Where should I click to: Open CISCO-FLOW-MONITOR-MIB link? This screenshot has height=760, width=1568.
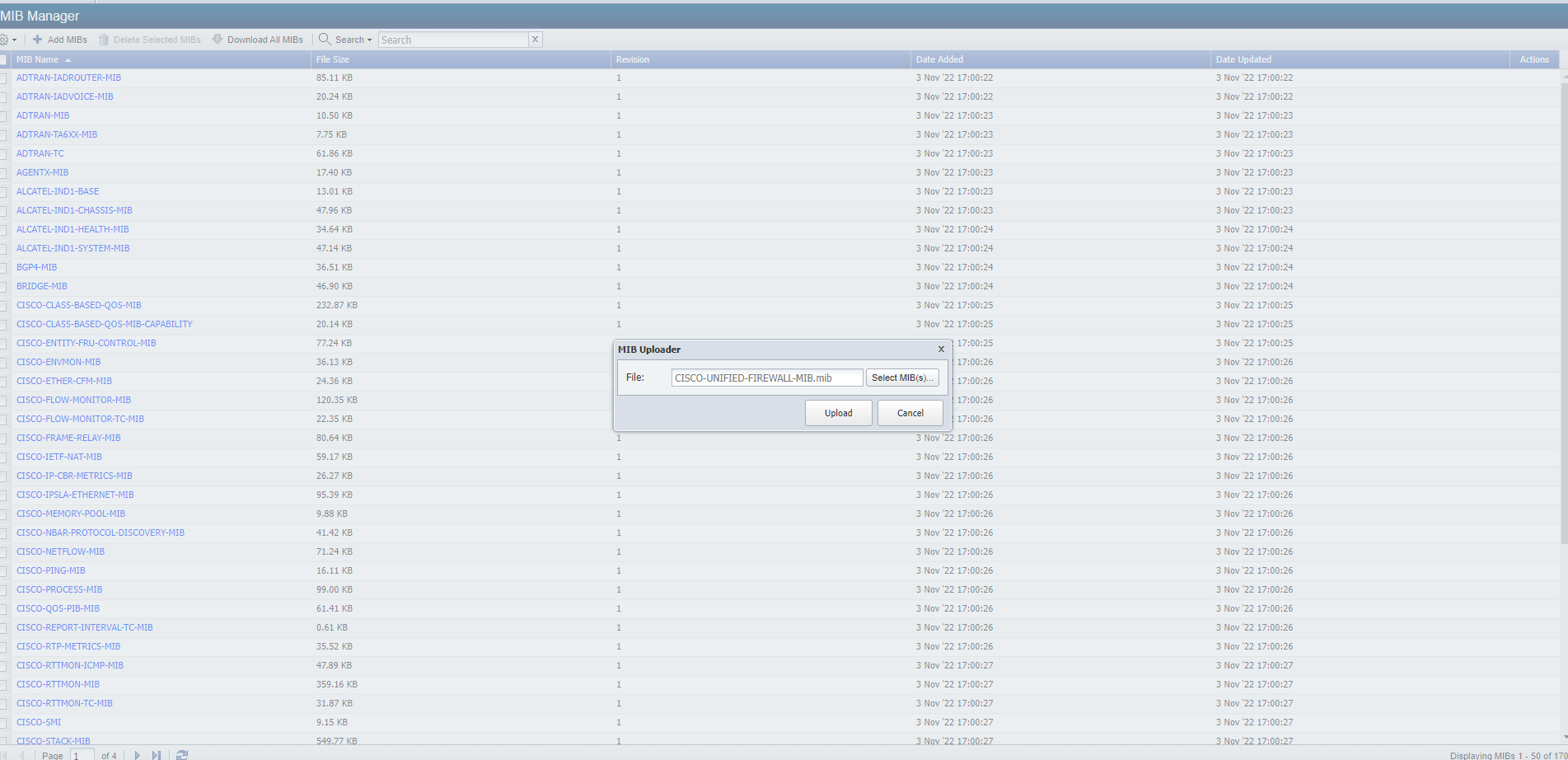click(x=73, y=400)
